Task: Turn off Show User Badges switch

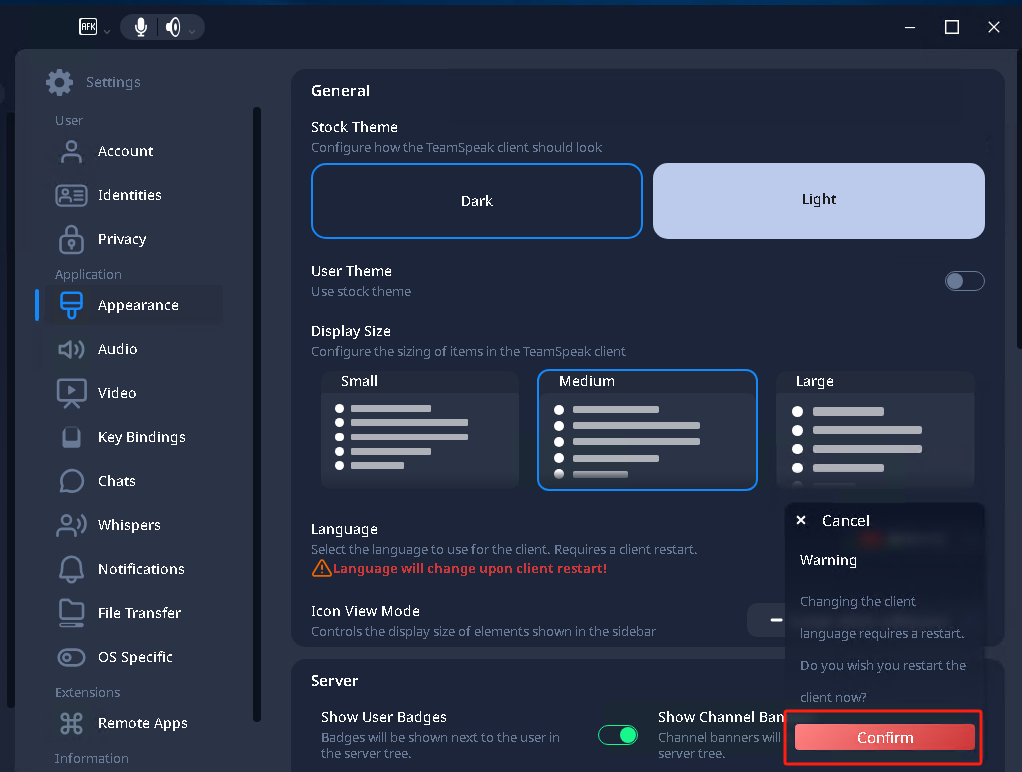Action: 617,736
